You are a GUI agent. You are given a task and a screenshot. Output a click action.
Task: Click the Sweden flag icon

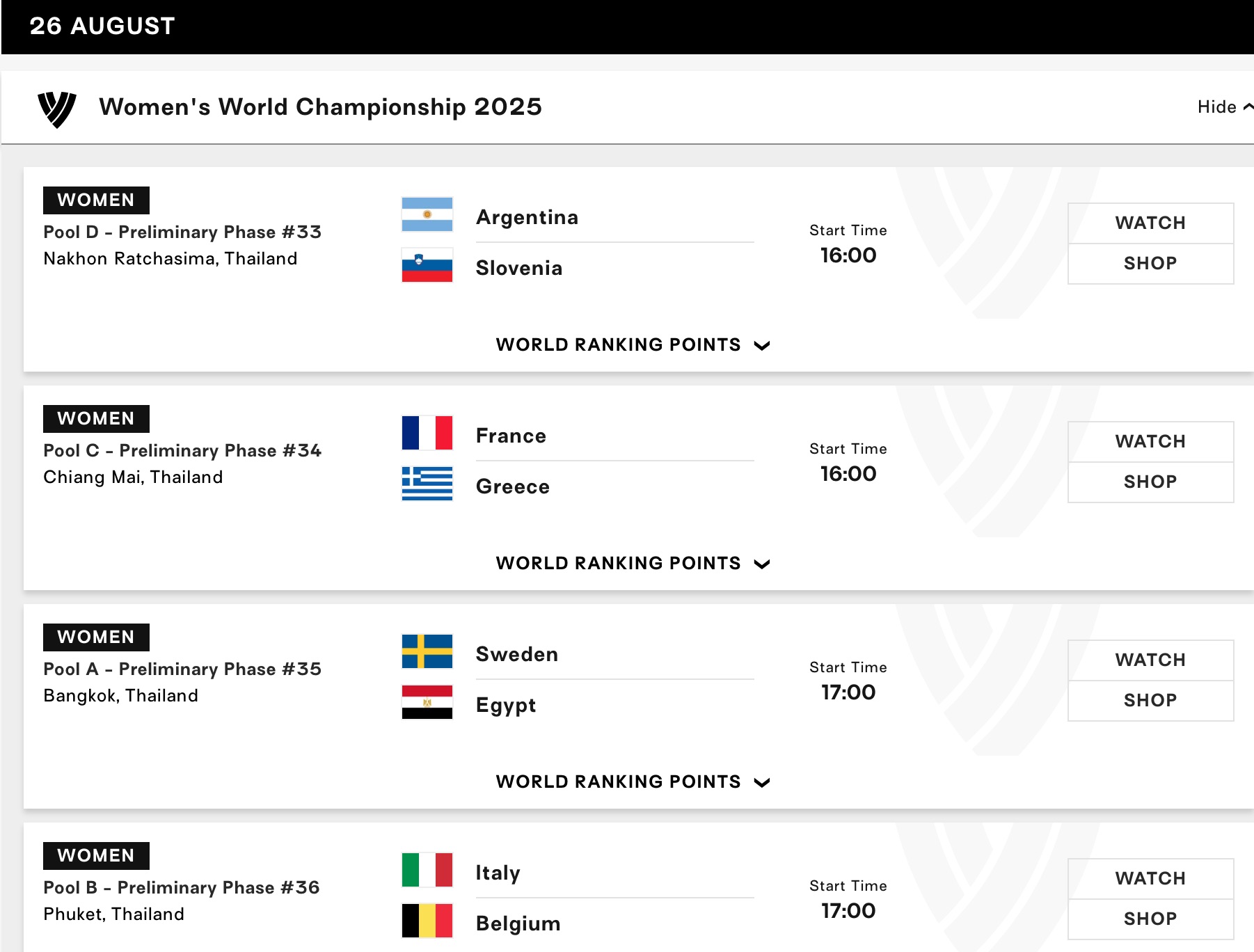pyautogui.click(x=427, y=651)
